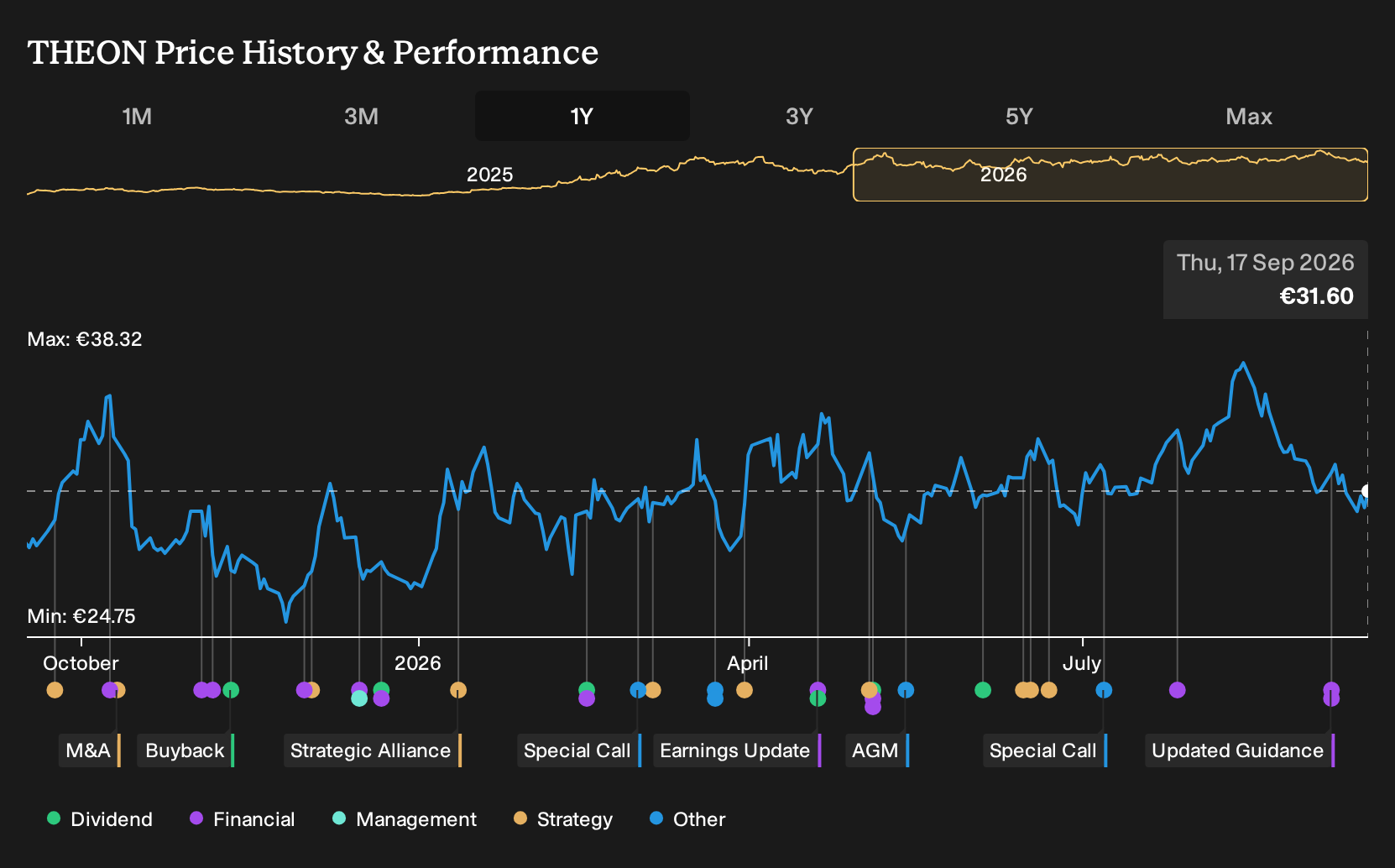Image resolution: width=1395 pixels, height=868 pixels.
Task: Click the Min: €24.75 label
Action: (x=81, y=616)
